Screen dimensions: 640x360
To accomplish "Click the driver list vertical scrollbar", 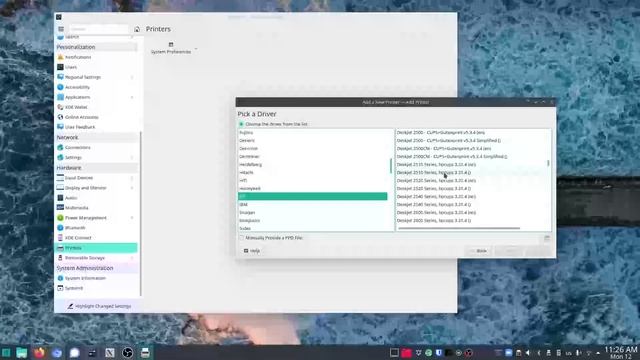I will 548,163.
